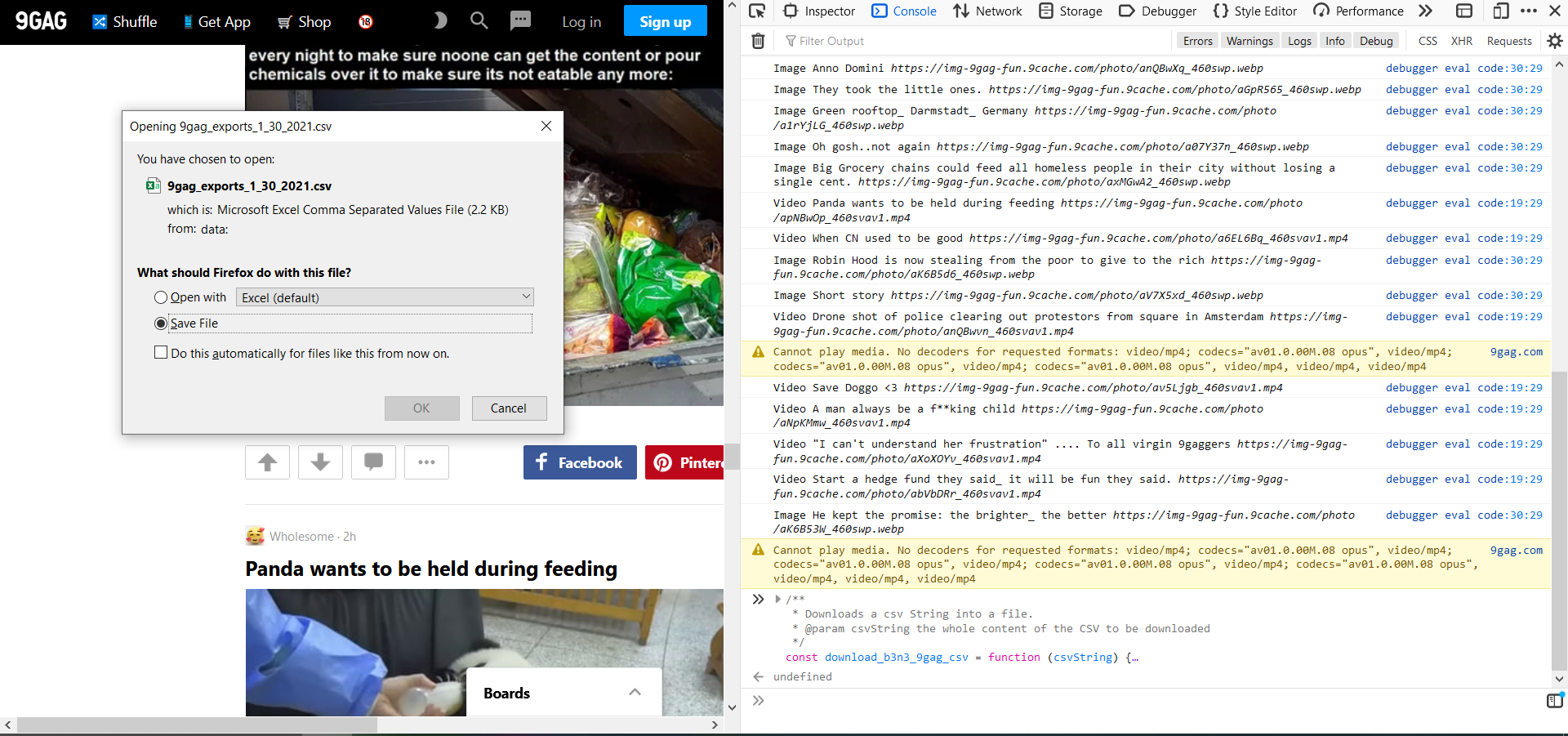This screenshot has width=1568, height=736.
Task: Switch to the Style Editor tab
Action: (x=1255, y=11)
